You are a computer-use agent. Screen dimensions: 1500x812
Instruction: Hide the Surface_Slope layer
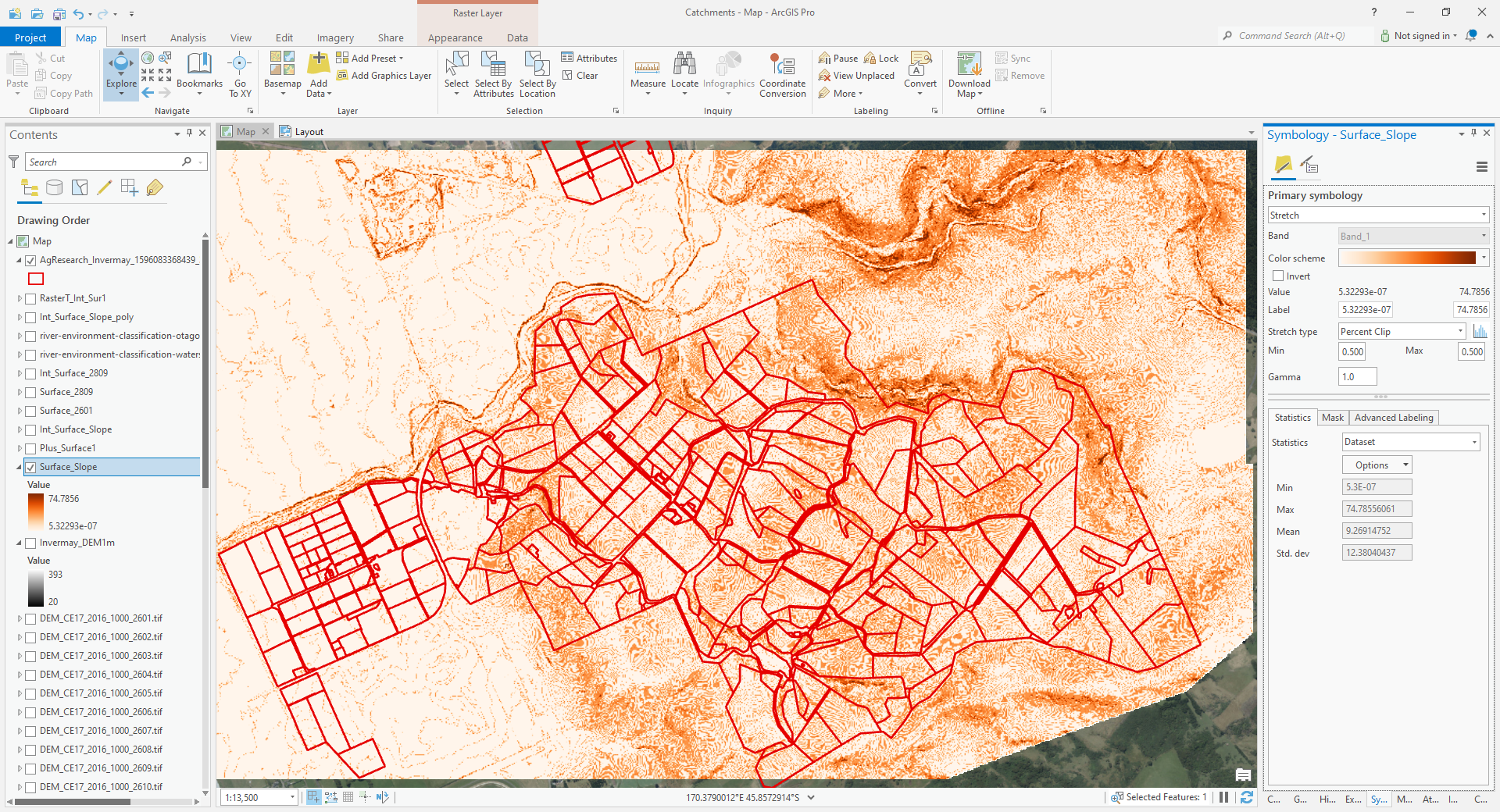31,466
